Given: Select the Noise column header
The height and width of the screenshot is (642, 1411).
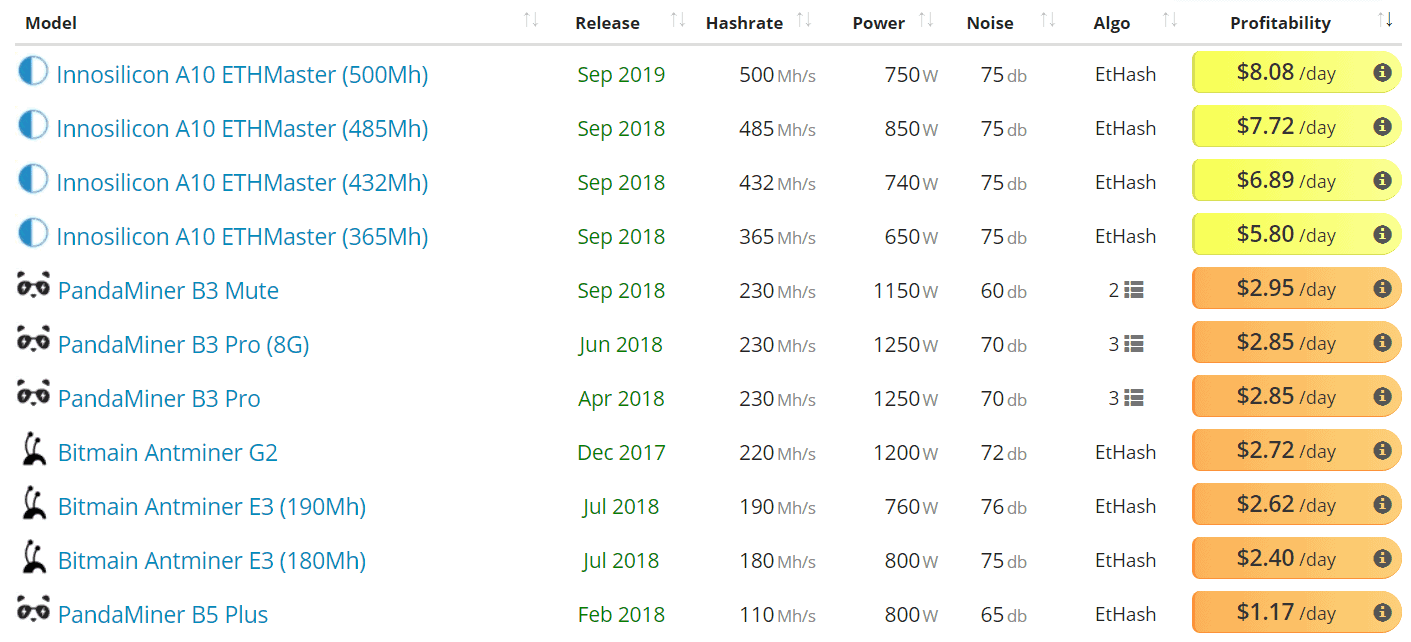Looking at the screenshot, I should [989, 23].
